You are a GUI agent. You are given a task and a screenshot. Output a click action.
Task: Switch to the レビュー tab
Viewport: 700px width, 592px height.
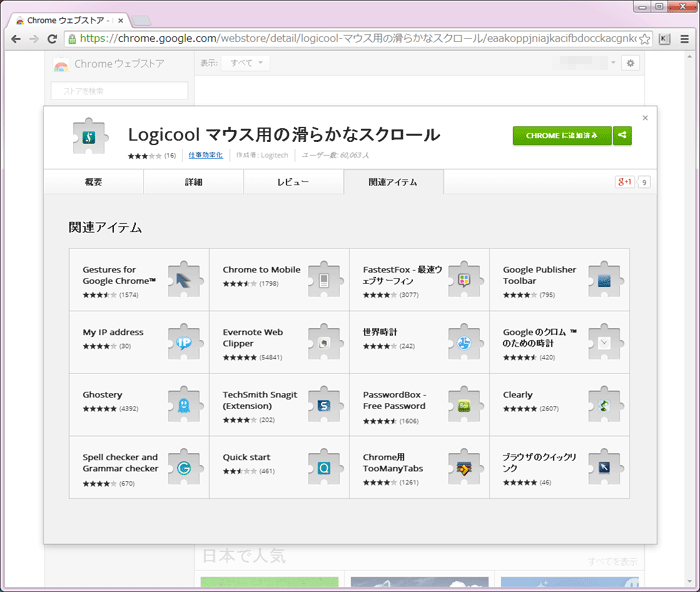(293, 182)
